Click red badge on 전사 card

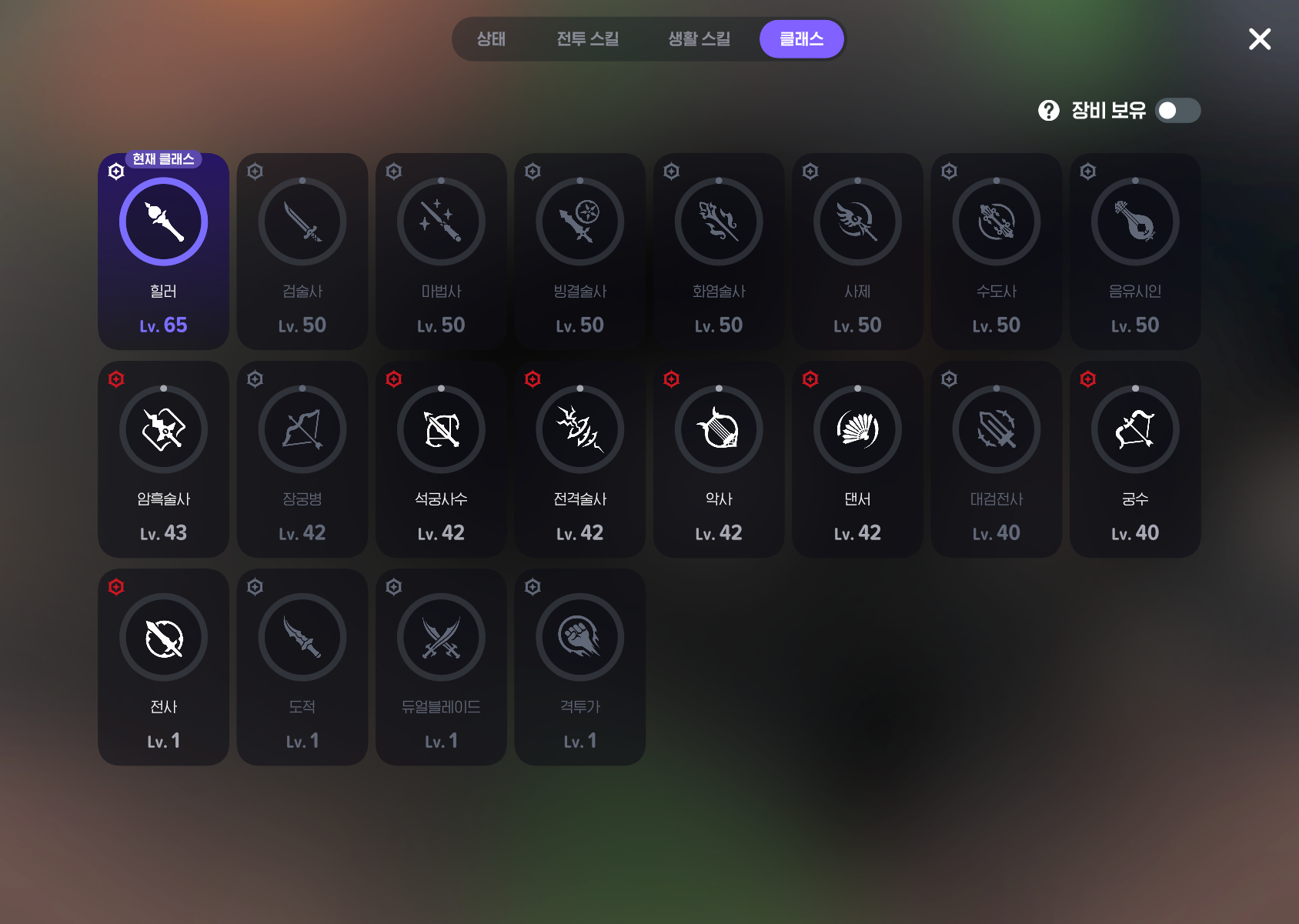tap(116, 587)
